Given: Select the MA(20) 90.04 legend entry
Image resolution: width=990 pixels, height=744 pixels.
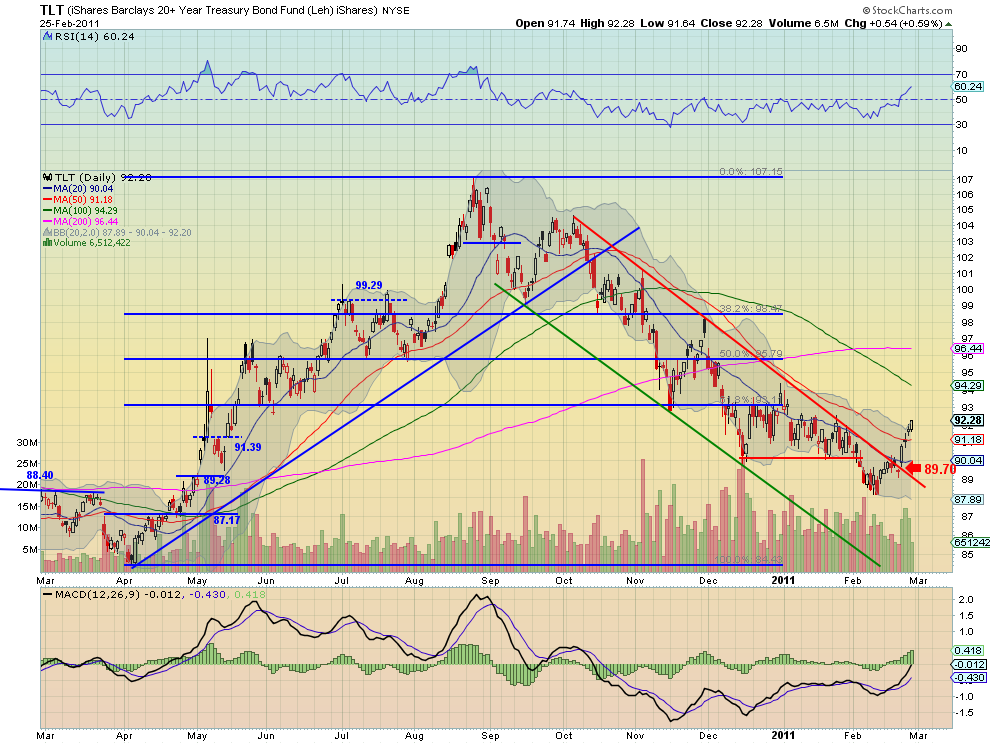Looking at the screenshot, I should (x=78, y=188).
